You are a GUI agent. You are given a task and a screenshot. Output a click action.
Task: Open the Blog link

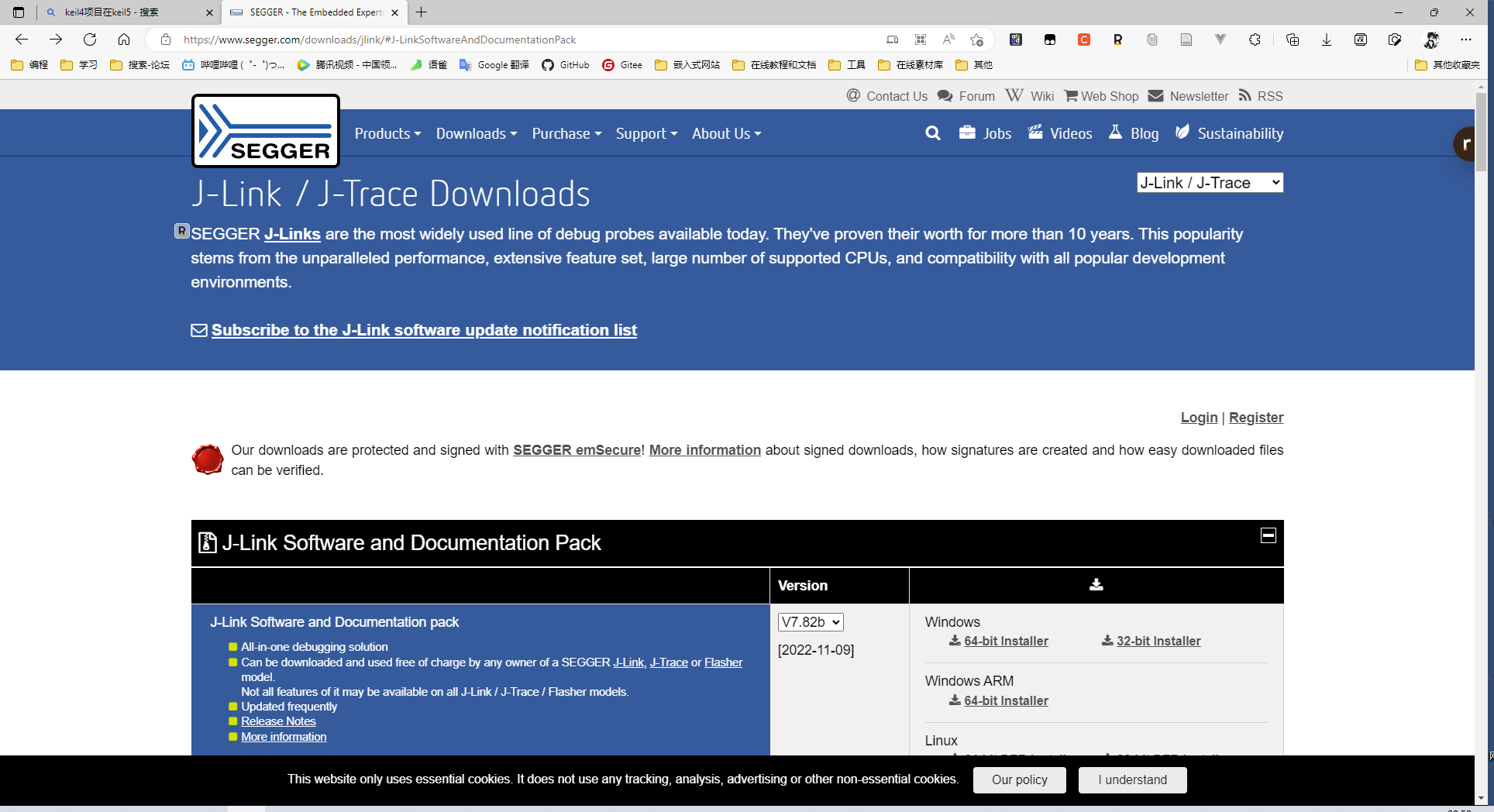coord(1134,133)
